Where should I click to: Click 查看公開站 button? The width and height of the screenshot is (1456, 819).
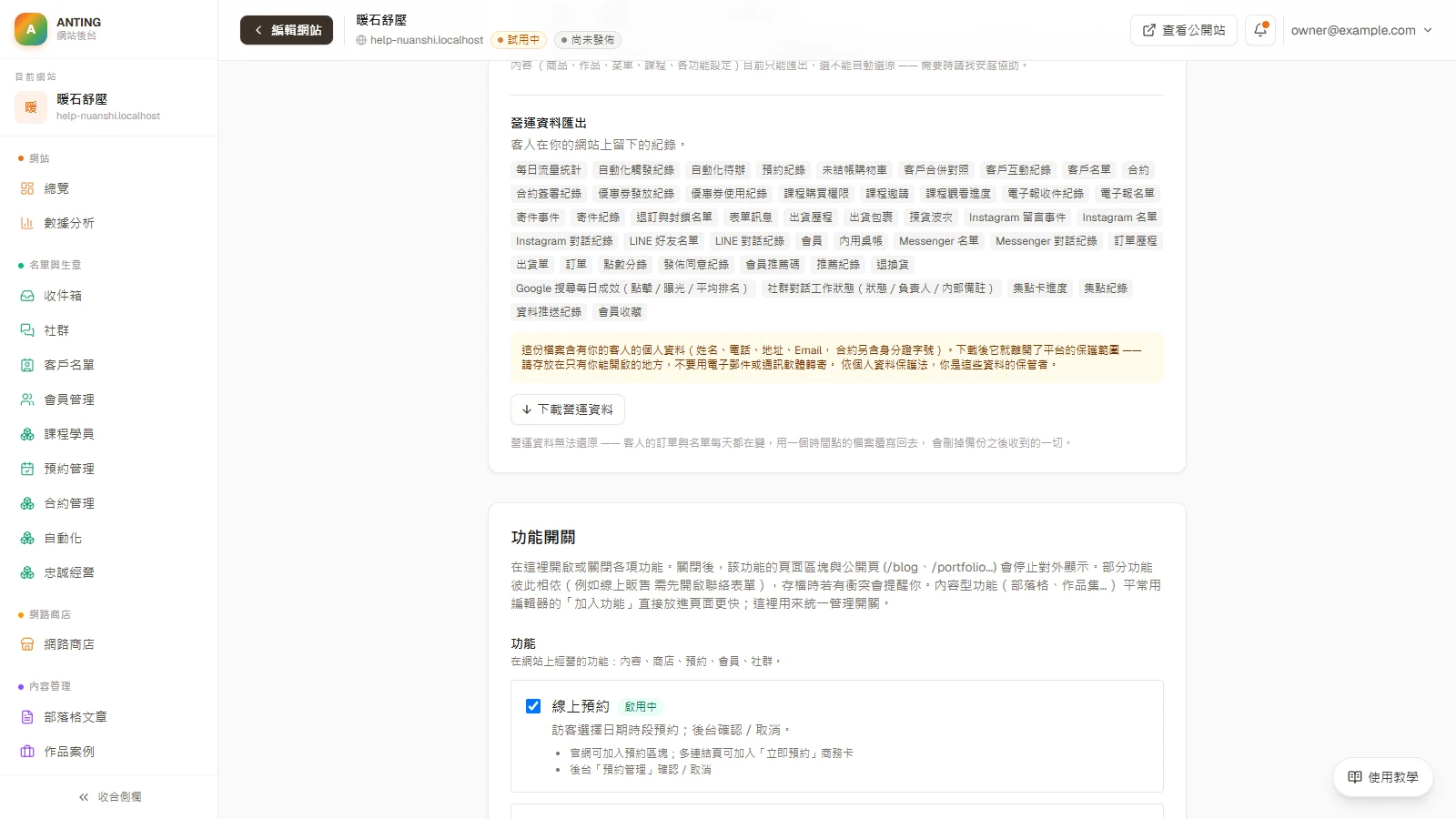click(x=1184, y=30)
